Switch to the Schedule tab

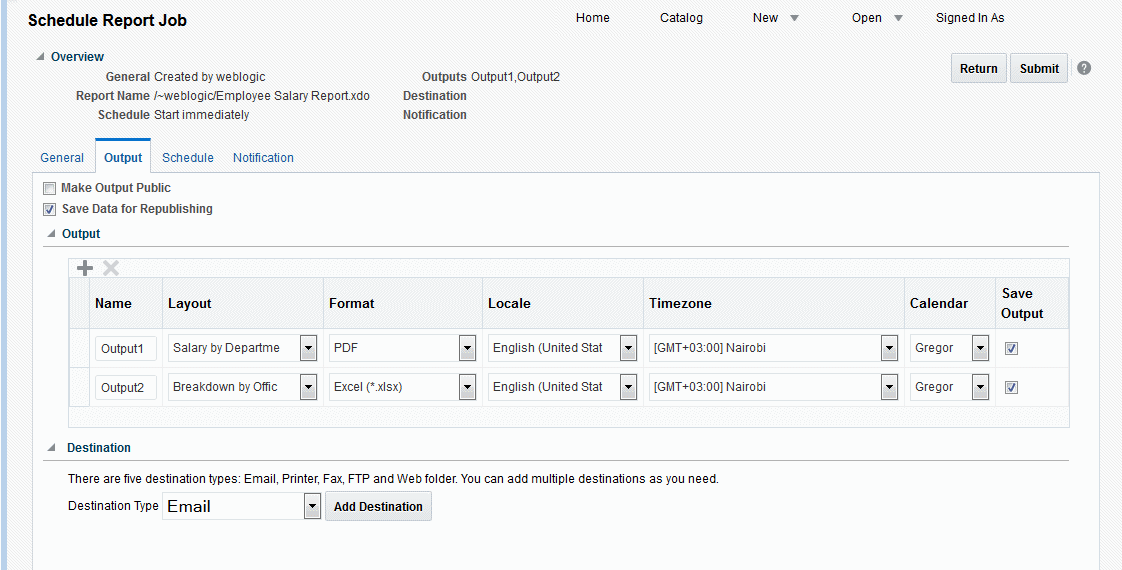188,158
